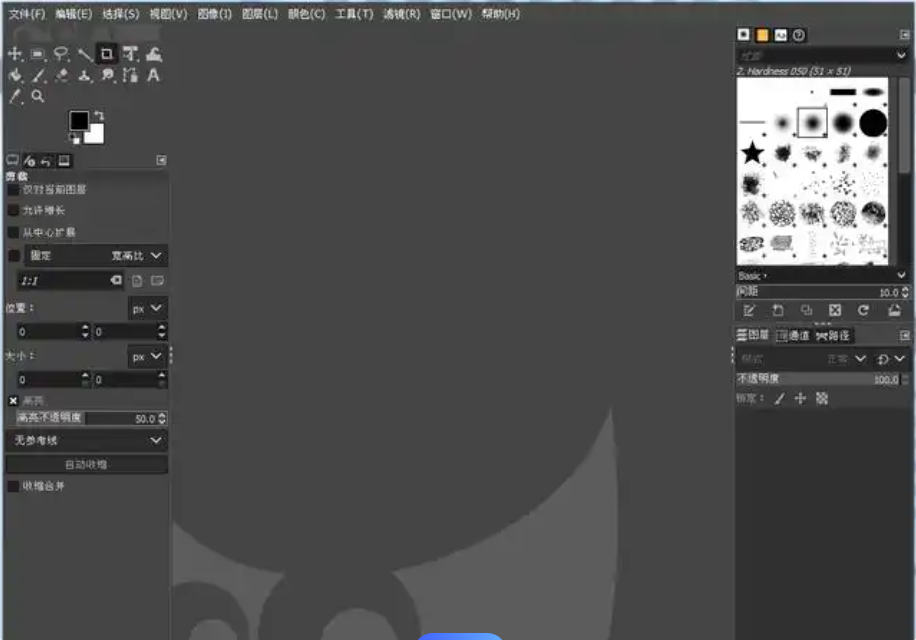The width and height of the screenshot is (916, 640).
Task: Toggle the '收缩合并' checkbox
Action: click(x=13, y=486)
